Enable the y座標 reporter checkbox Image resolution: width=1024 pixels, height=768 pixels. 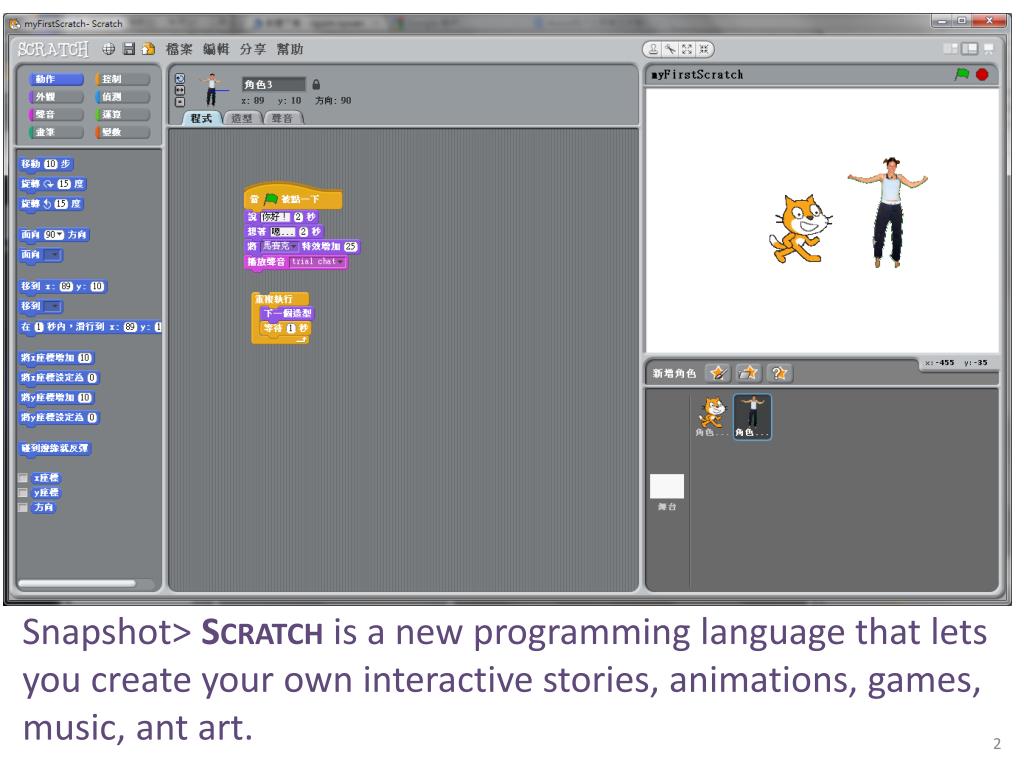tap(23, 493)
